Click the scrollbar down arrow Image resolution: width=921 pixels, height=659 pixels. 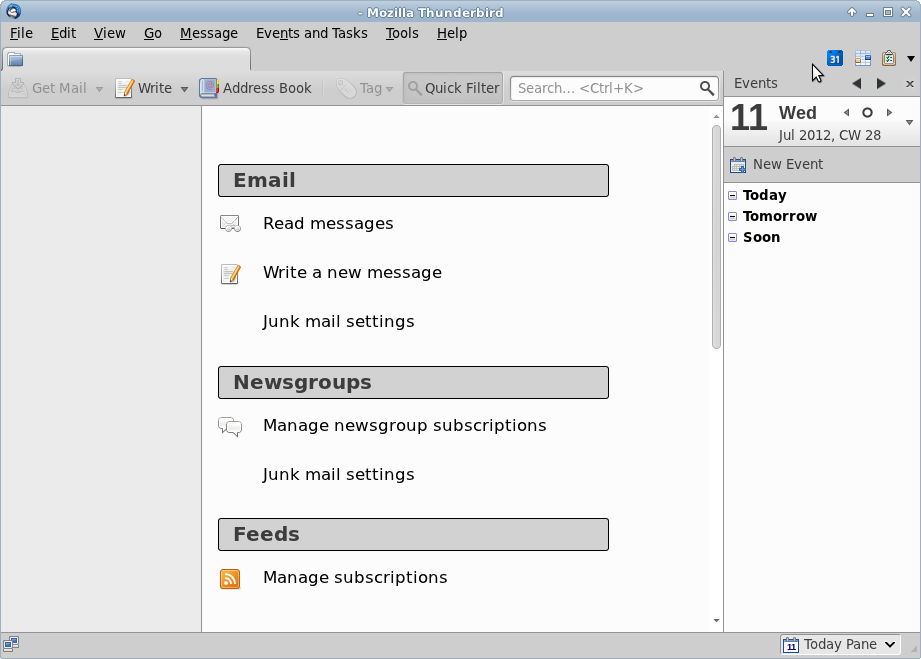pos(716,620)
